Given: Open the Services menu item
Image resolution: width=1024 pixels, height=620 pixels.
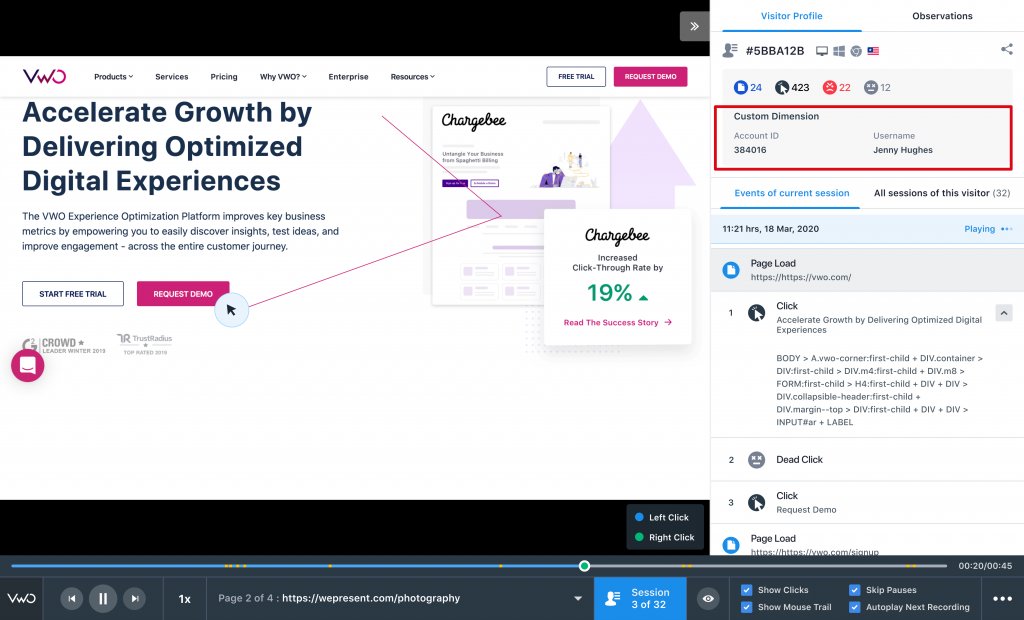Looking at the screenshot, I should click(172, 76).
